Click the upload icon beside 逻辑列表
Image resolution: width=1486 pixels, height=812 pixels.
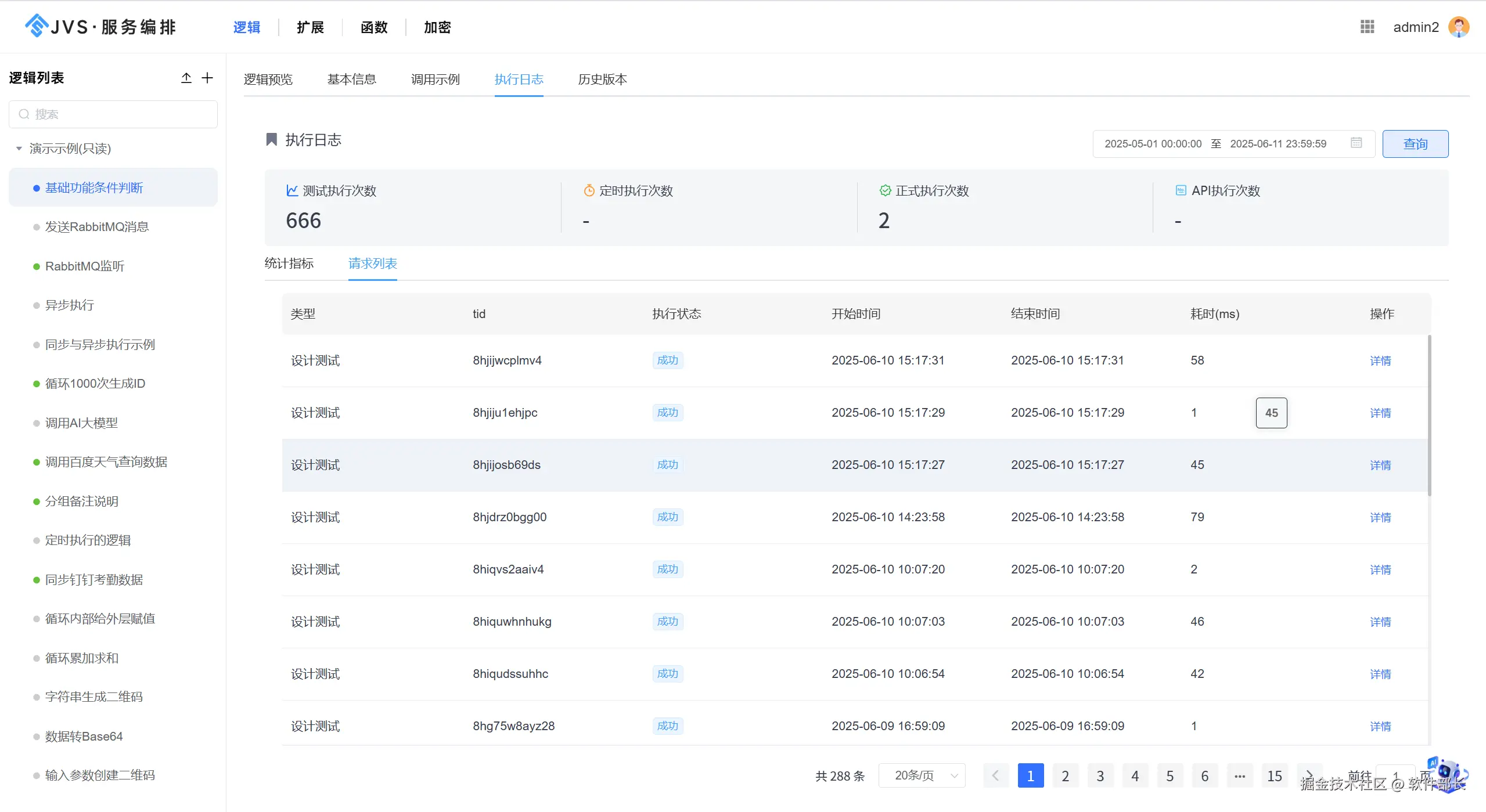pyautogui.click(x=186, y=78)
